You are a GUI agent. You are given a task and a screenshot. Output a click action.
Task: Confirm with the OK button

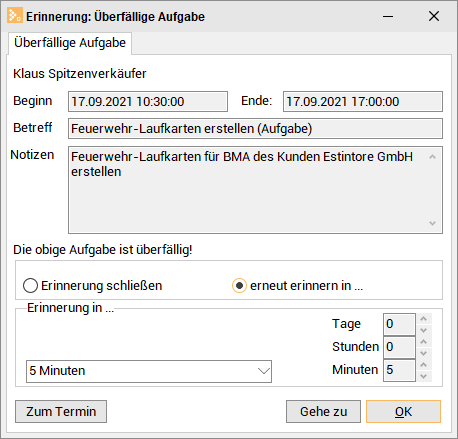(x=403, y=411)
